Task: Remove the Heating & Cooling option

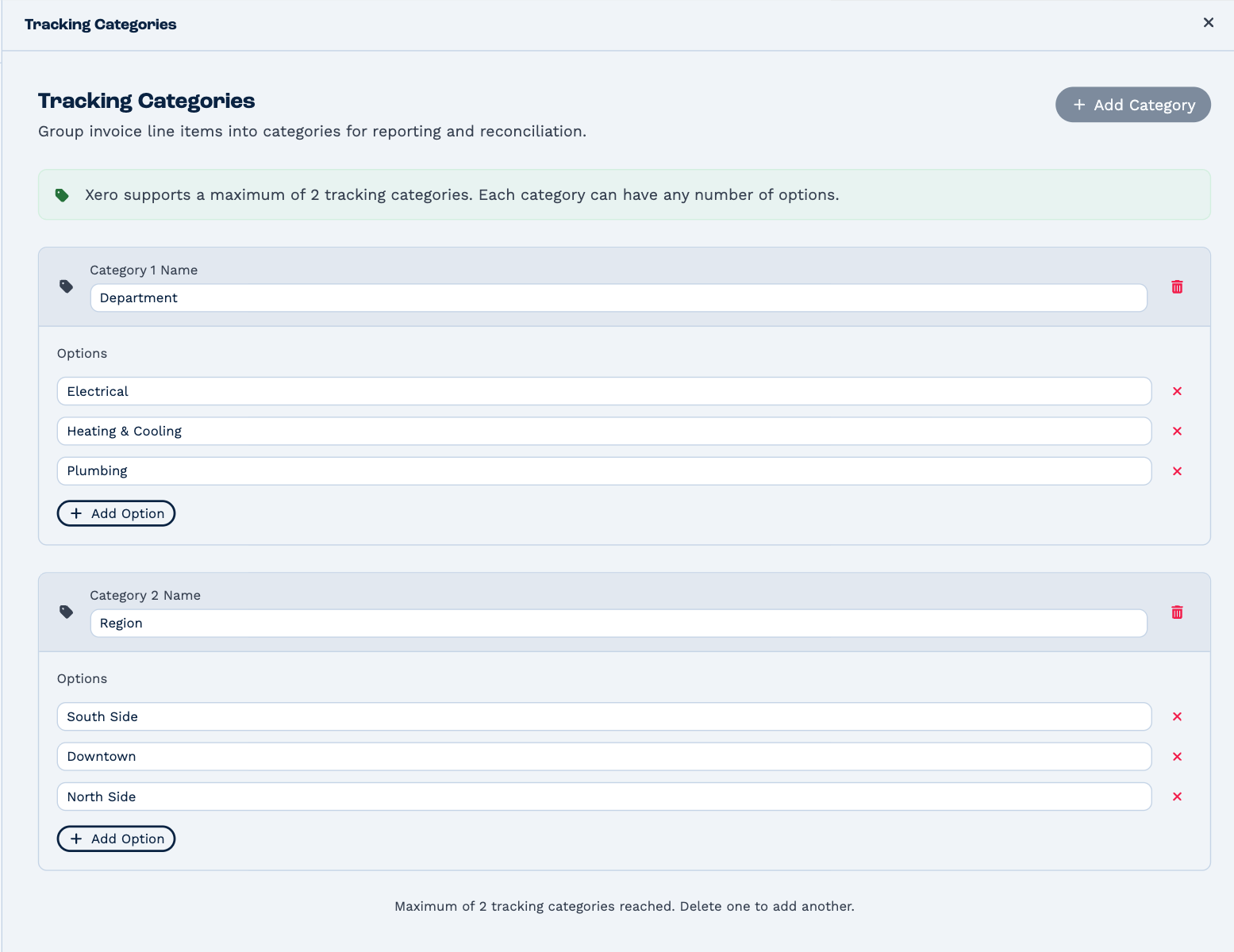Action: click(1177, 431)
